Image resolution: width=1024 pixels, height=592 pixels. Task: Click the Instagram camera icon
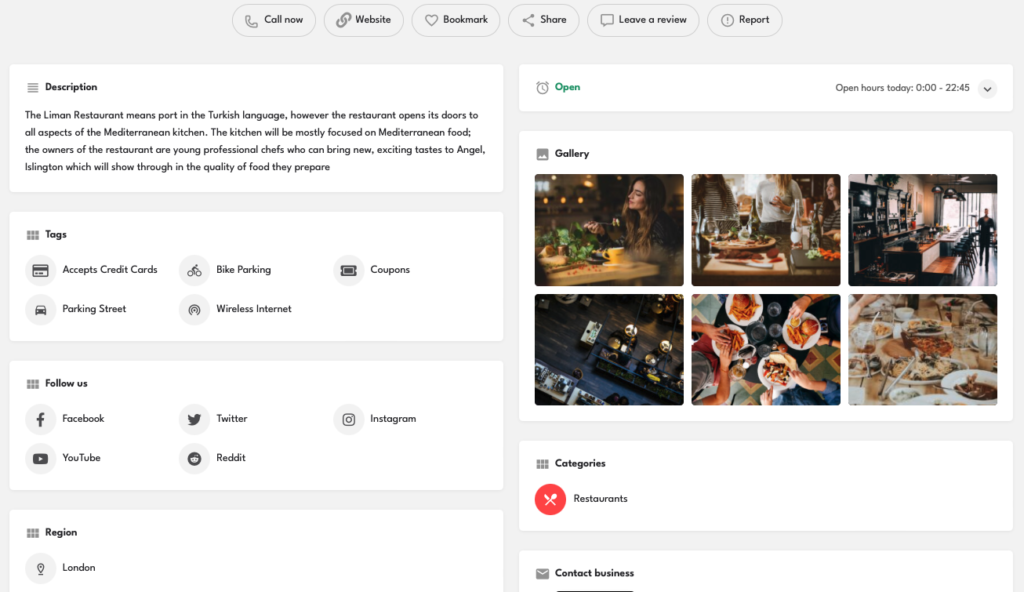pos(349,419)
